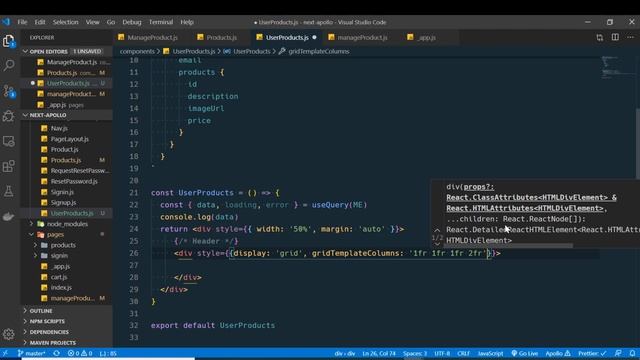Open the feedback icon in status bar
The height and width of the screenshot is (360, 640).
pos(618,353)
